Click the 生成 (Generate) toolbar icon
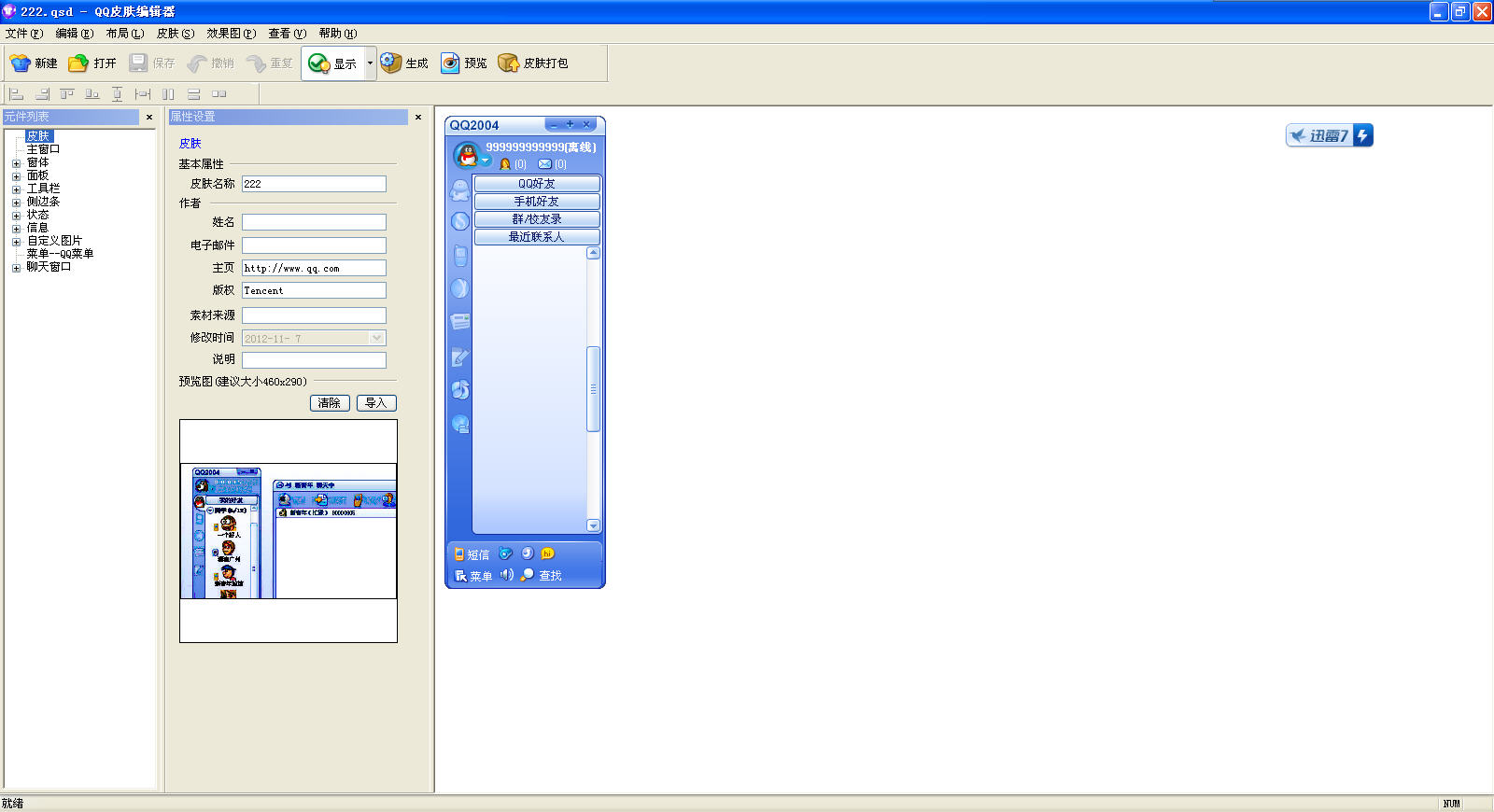The height and width of the screenshot is (812, 1494). click(x=390, y=63)
